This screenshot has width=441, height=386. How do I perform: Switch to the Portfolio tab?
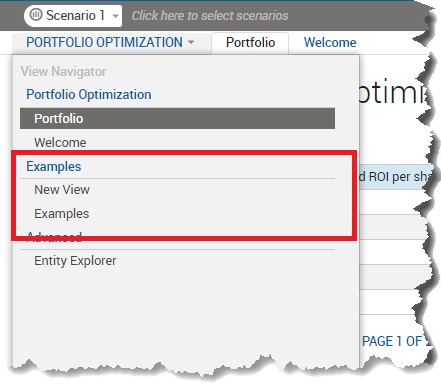point(250,43)
